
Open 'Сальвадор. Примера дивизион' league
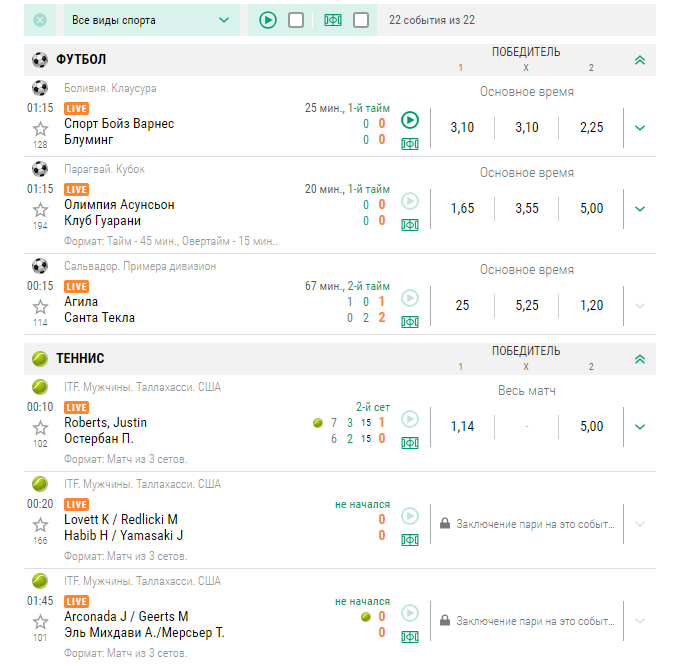point(140,267)
